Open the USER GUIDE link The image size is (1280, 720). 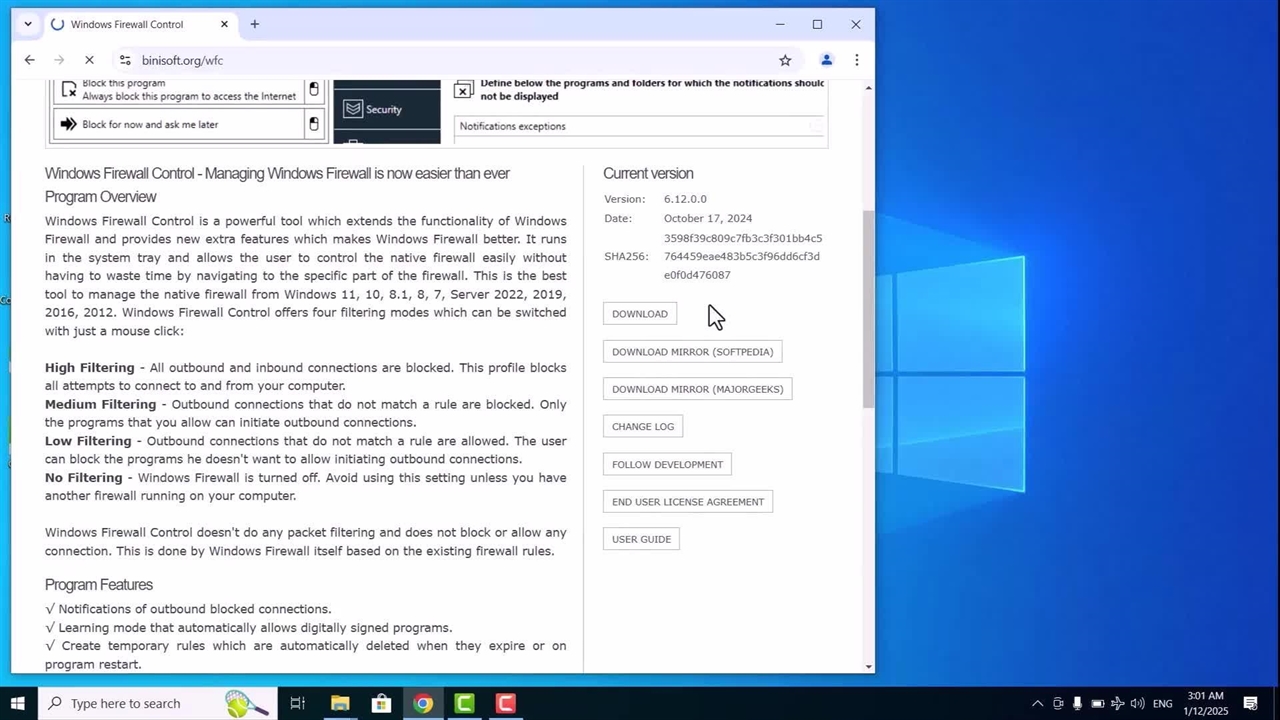[x=641, y=540]
